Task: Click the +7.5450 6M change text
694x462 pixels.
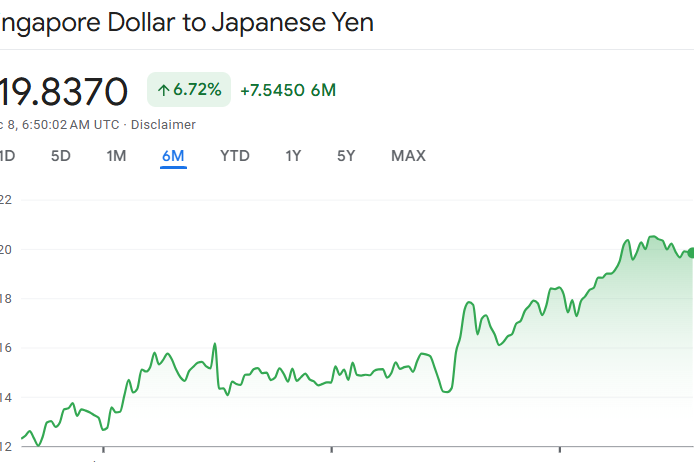Action: click(288, 90)
